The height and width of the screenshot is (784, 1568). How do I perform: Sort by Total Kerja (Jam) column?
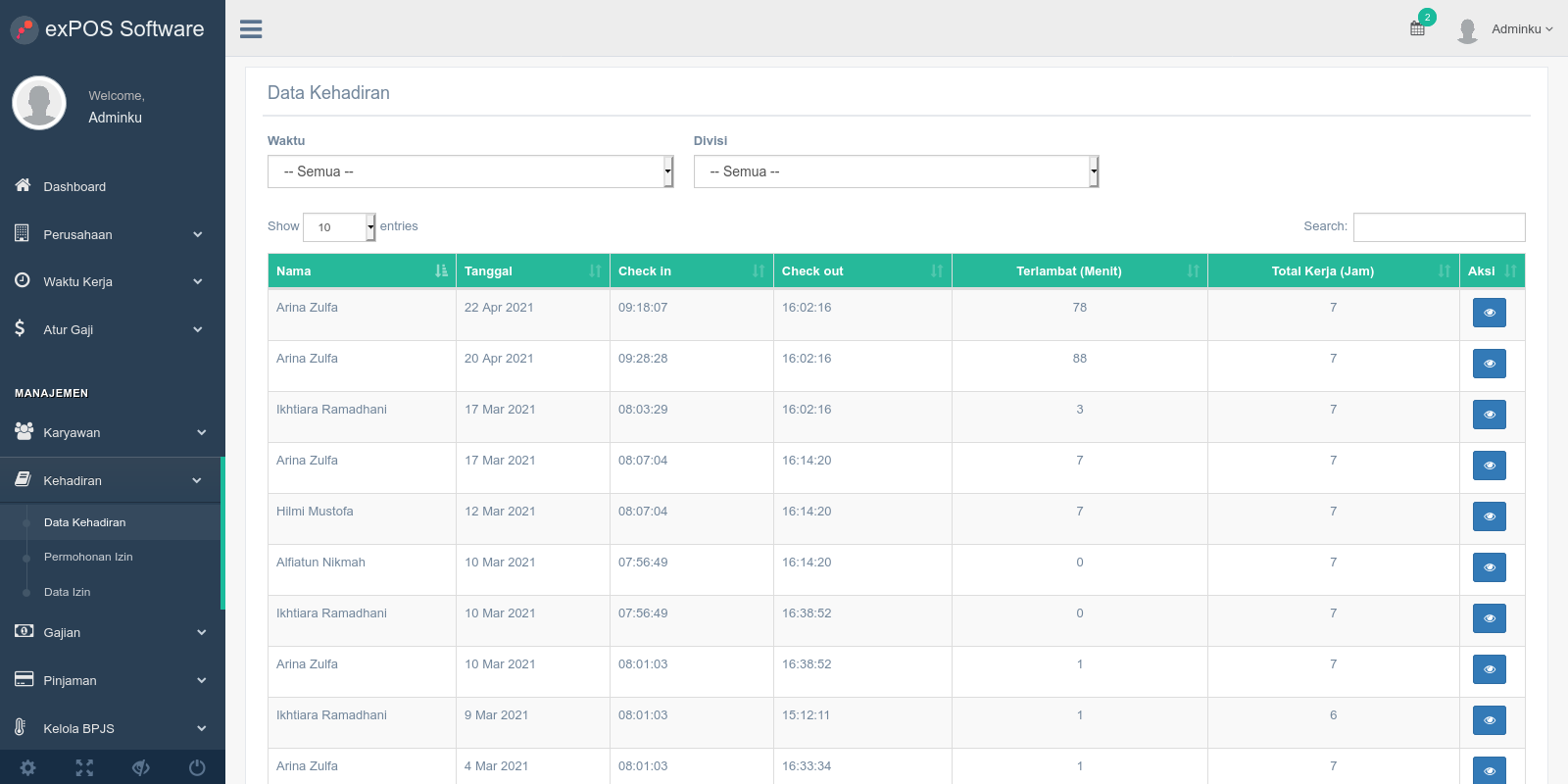1334,270
